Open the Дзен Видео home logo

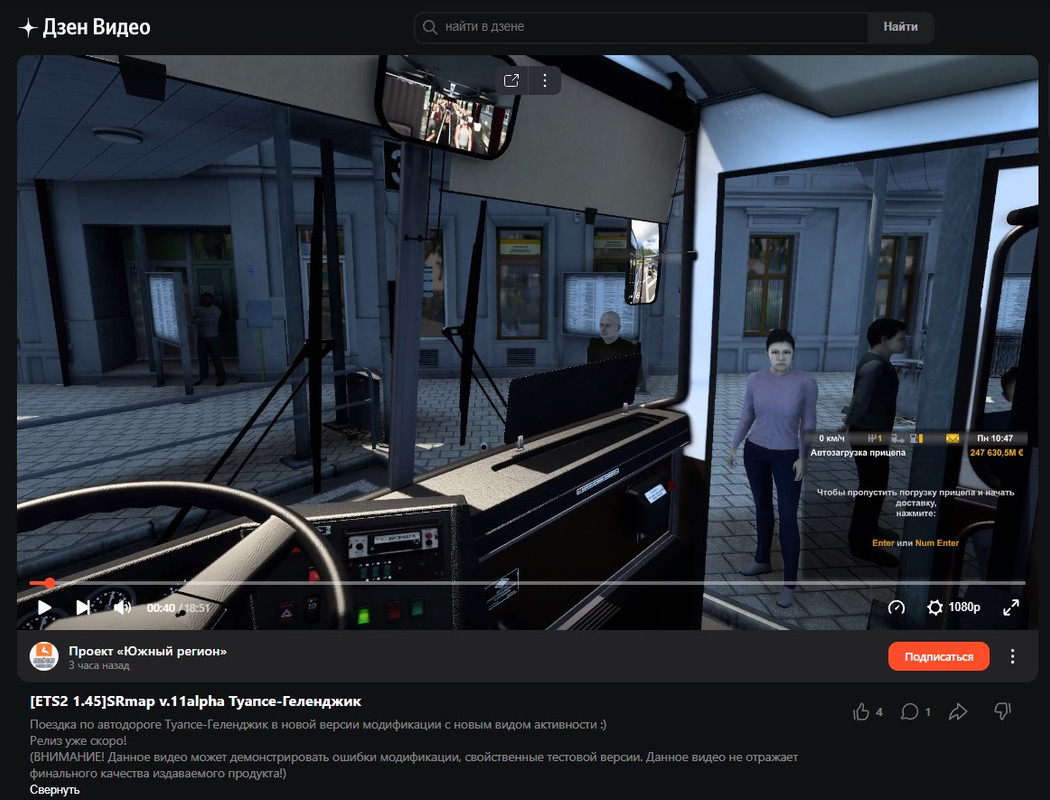[x=84, y=27]
